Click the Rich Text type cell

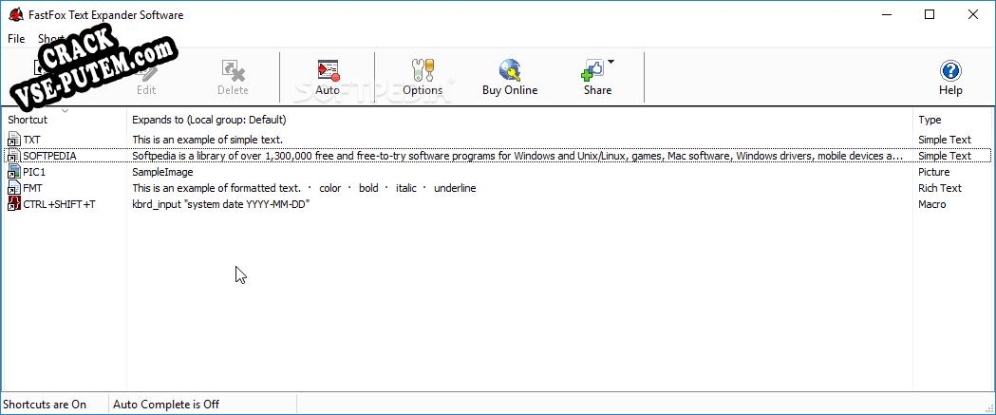click(x=940, y=188)
